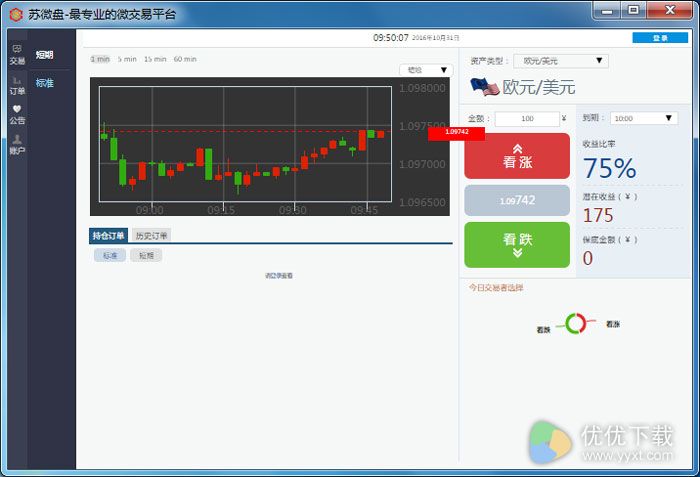Click the EUR/USD flag icon

484,87
